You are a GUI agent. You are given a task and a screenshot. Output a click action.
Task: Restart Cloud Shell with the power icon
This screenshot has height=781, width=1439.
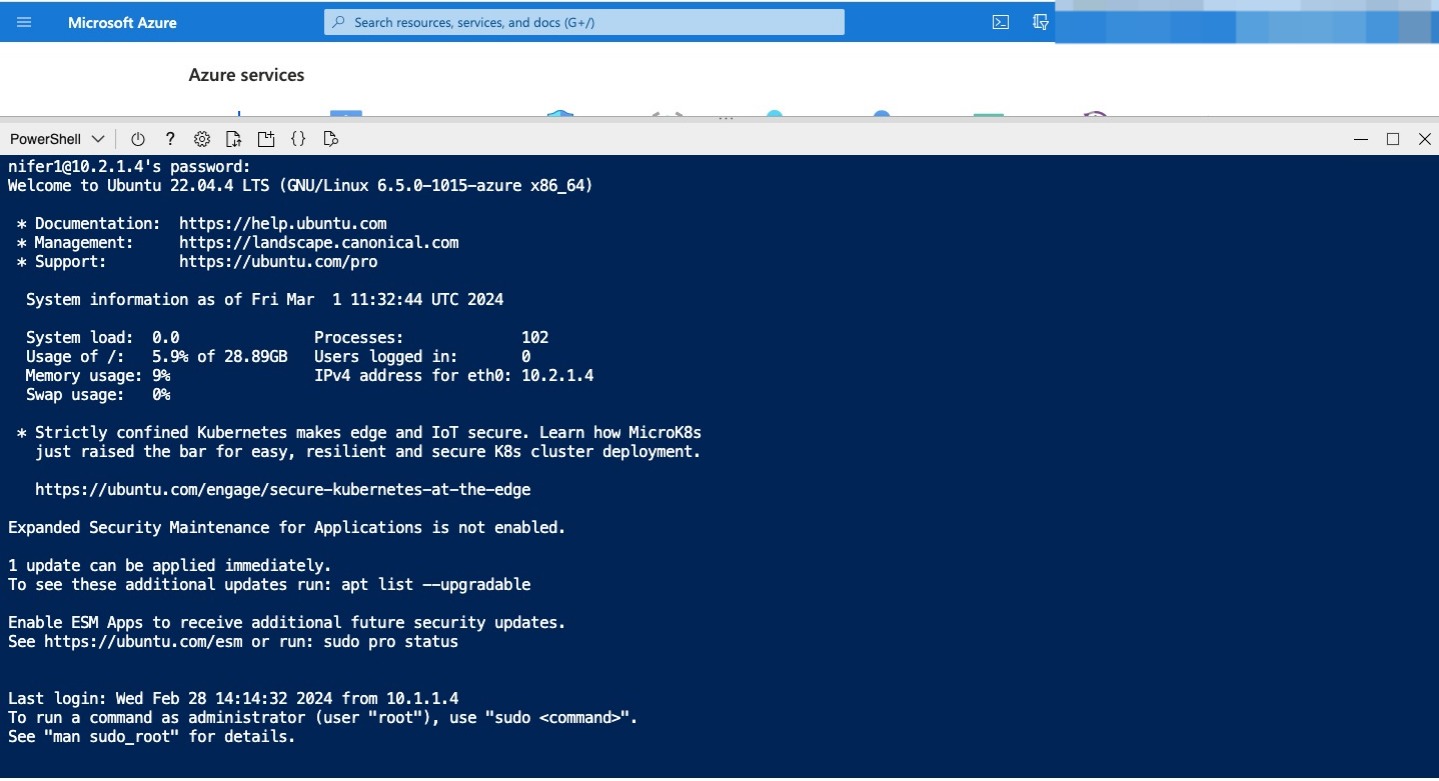pos(138,139)
